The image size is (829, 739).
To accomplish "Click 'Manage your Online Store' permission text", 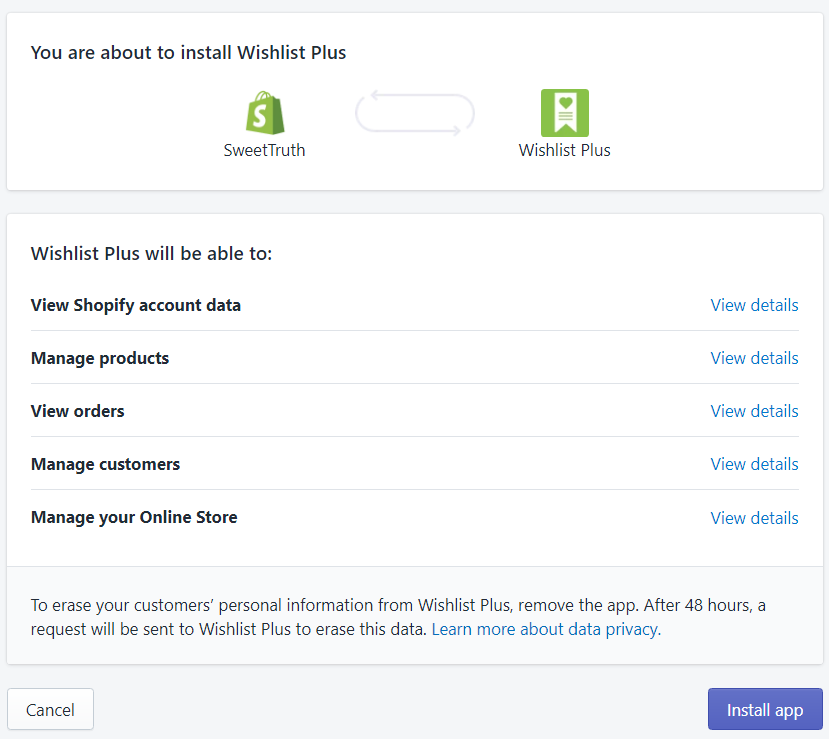I will click(x=134, y=517).
